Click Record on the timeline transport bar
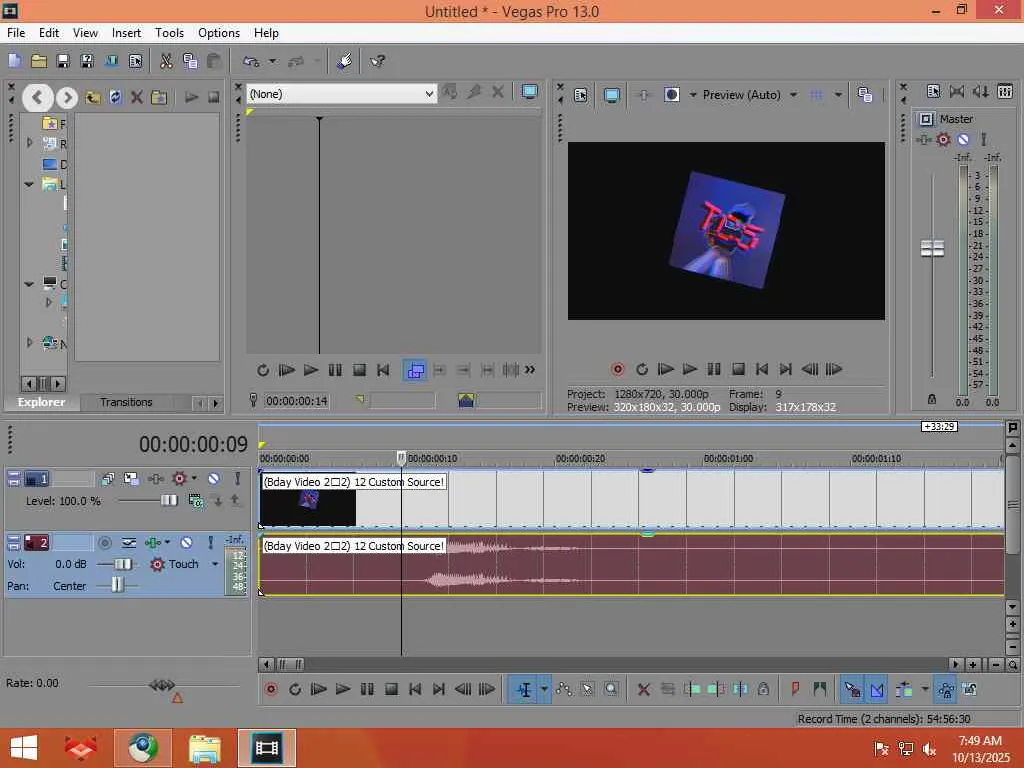This screenshot has width=1024, height=768. [x=271, y=689]
